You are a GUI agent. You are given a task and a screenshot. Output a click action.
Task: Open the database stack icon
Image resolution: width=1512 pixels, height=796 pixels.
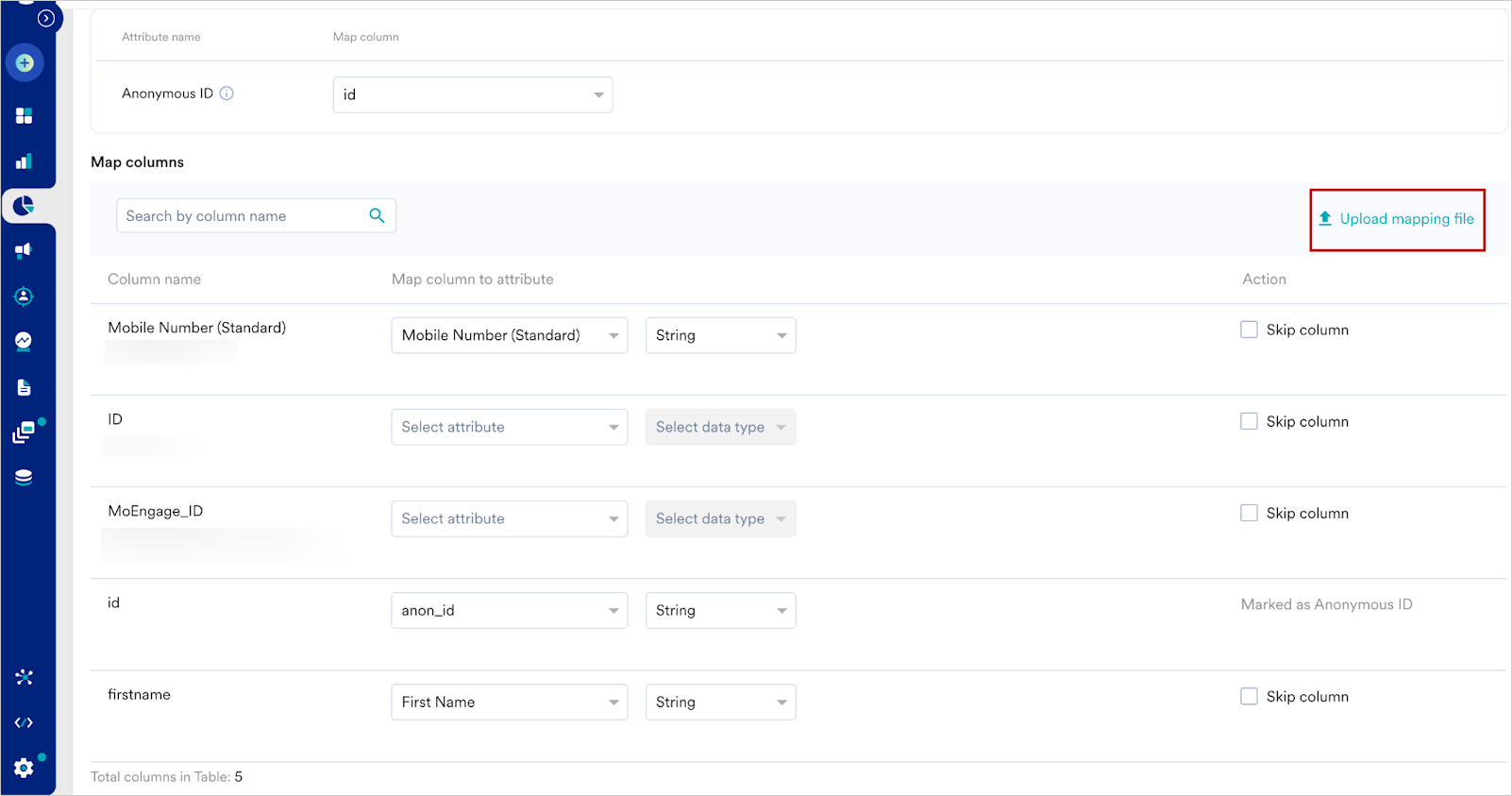click(x=25, y=478)
